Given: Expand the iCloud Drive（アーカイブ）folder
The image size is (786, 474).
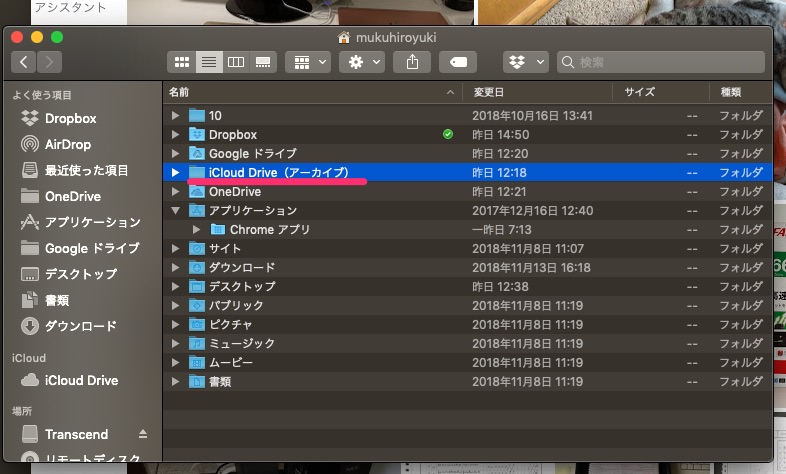Looking at the screenshot, I should (x=175, y=173).
